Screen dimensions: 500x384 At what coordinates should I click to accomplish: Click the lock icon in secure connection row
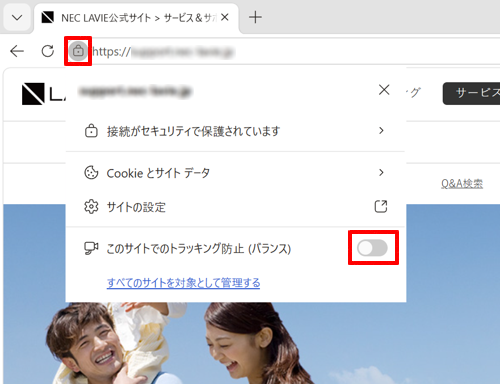coord(91,131)
